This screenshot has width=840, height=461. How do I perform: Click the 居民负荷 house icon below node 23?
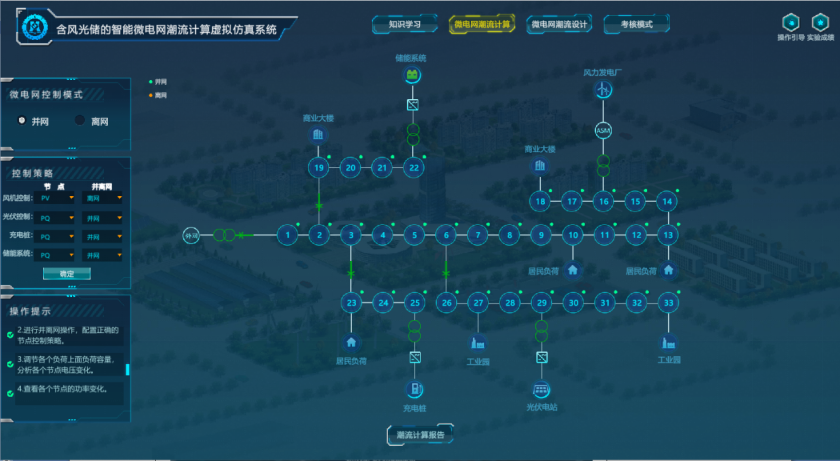pyautogui.click(x=351, y=341)
